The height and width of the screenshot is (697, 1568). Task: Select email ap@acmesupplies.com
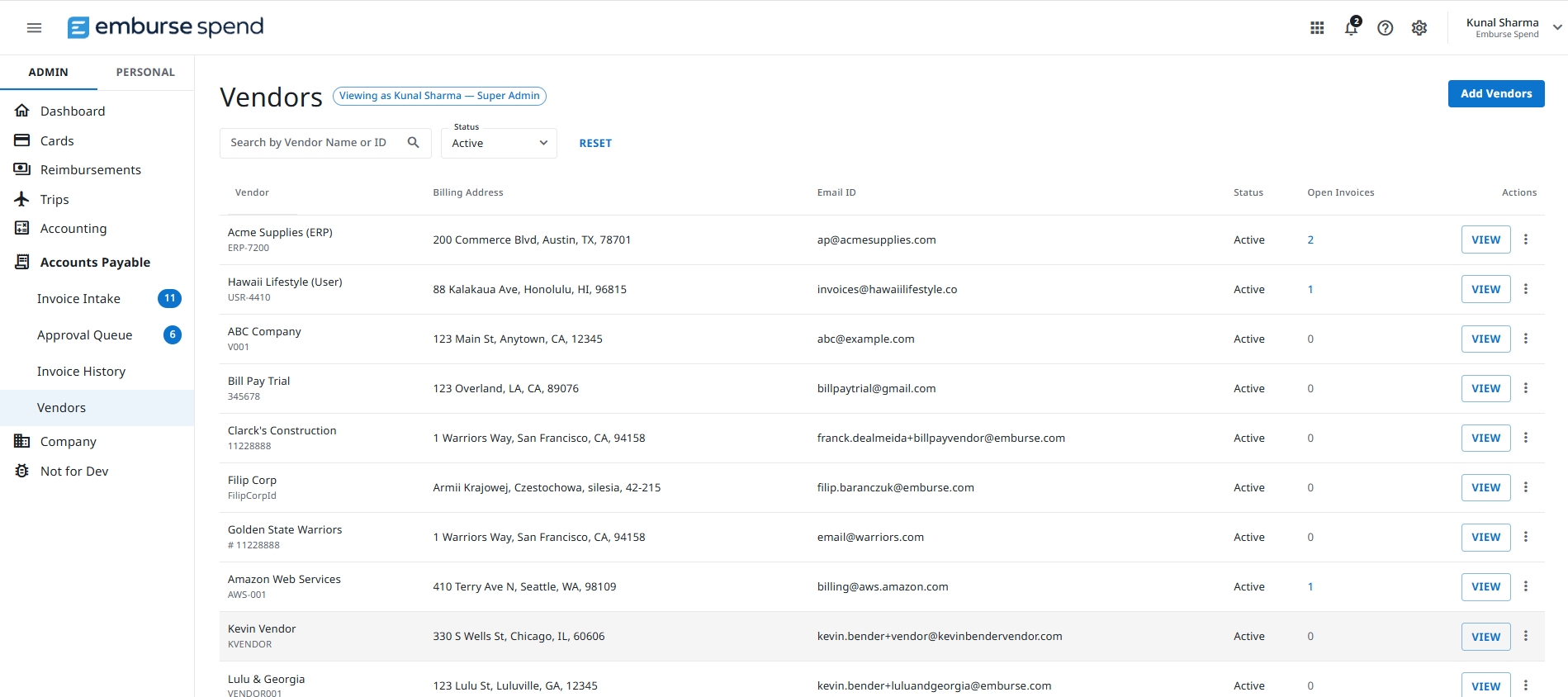(876, 239)
